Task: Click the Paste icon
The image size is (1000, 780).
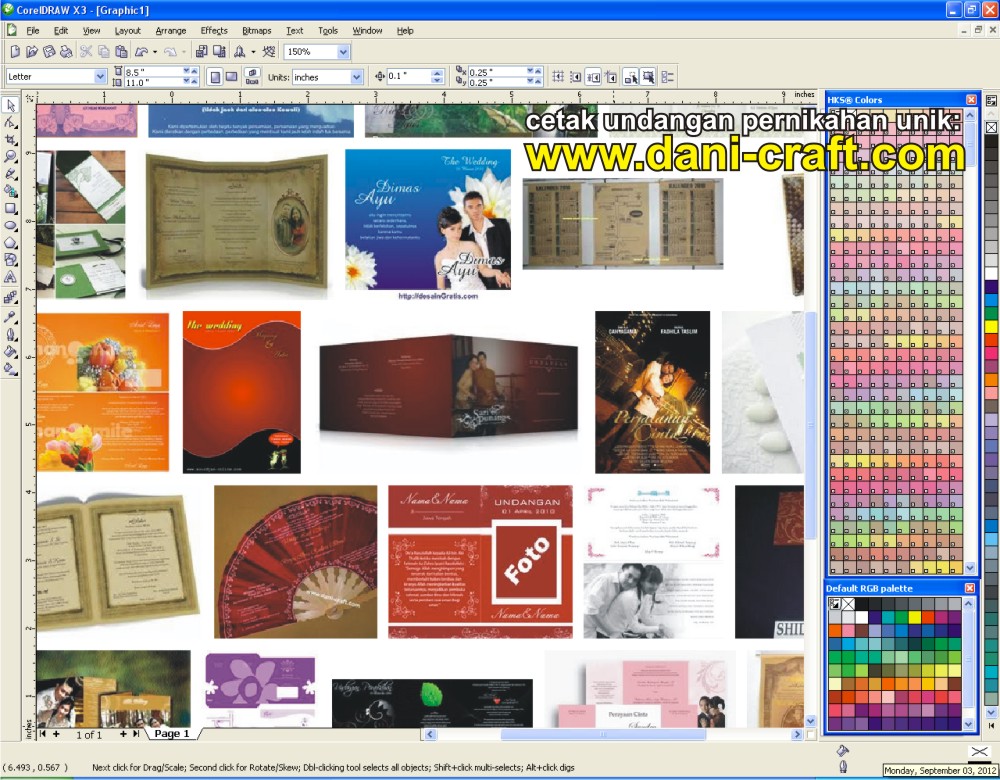Action: (x=122, y=52)
